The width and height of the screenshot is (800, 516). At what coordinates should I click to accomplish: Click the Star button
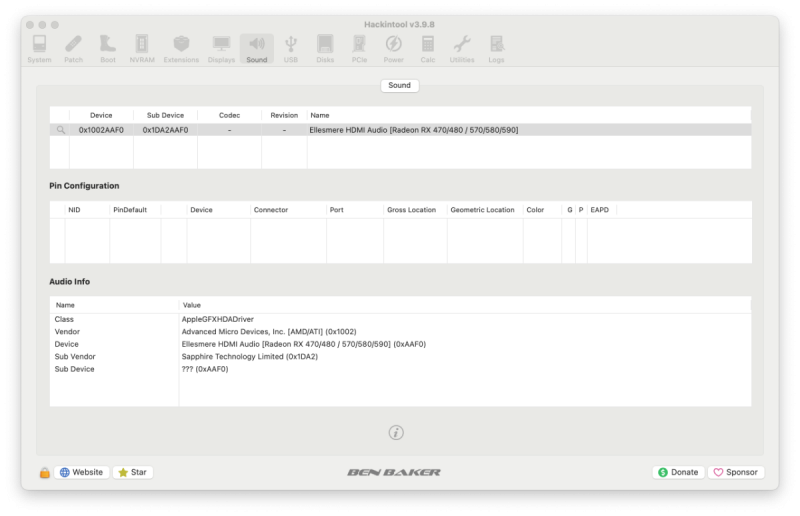coord(133,473)
